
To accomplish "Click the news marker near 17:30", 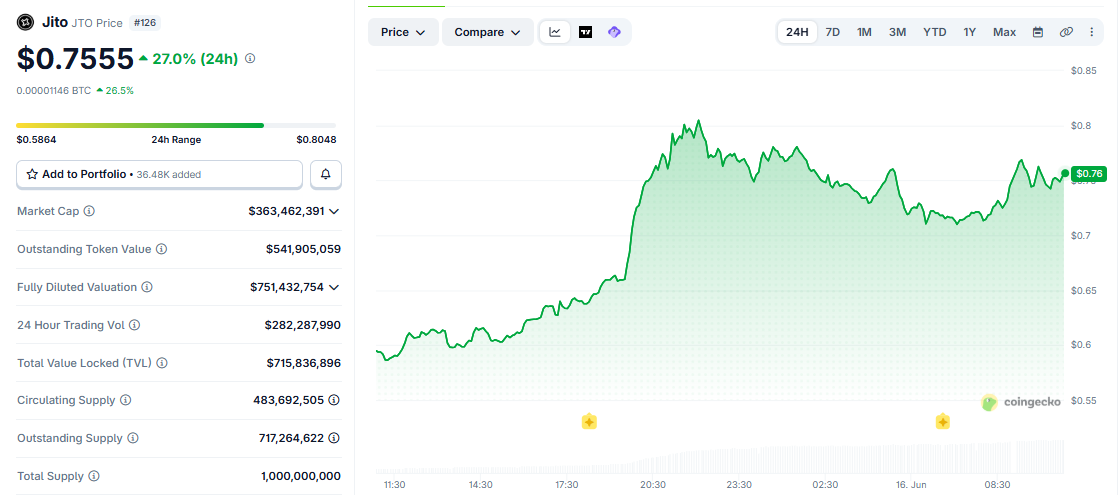I will pos(589,422).
